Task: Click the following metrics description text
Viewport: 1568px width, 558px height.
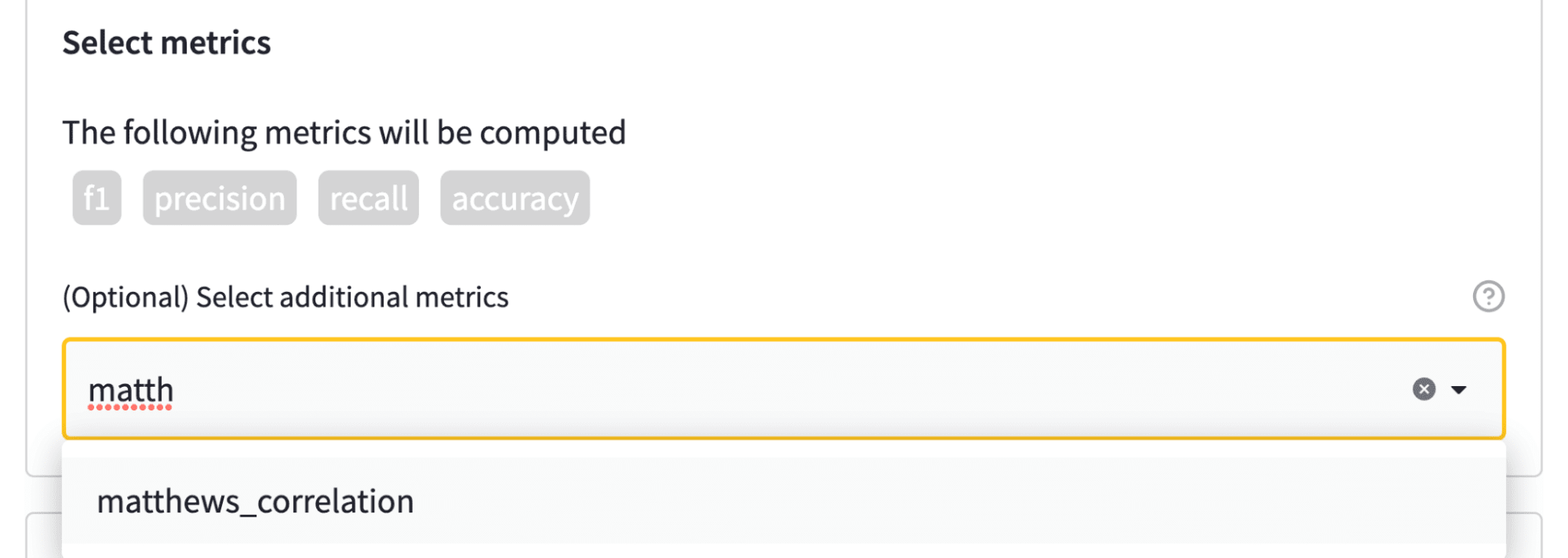Action: [344, 132]
